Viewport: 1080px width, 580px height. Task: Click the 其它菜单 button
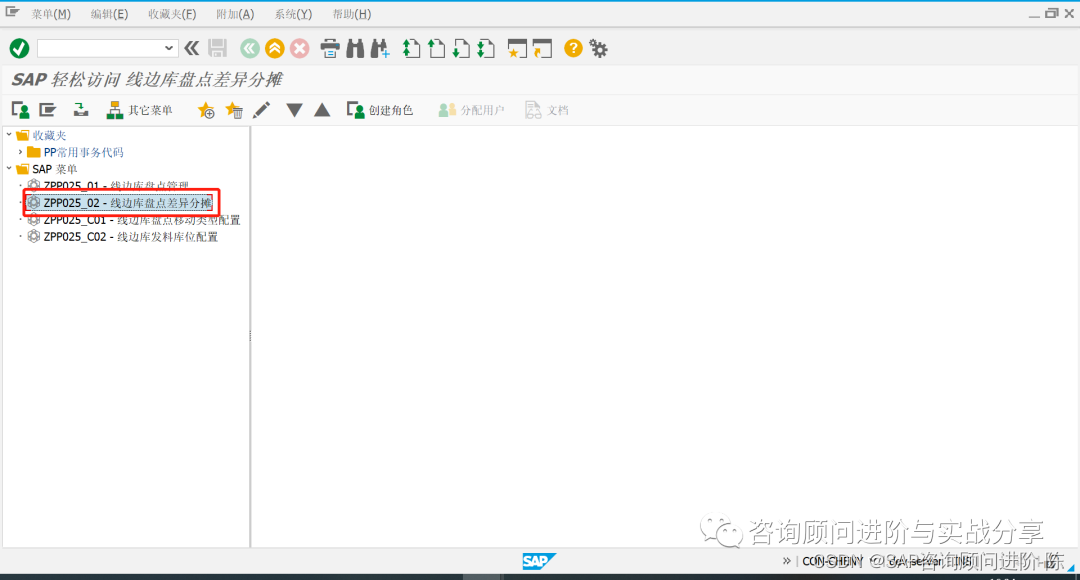pyautogui.click(x=139, y=110)
